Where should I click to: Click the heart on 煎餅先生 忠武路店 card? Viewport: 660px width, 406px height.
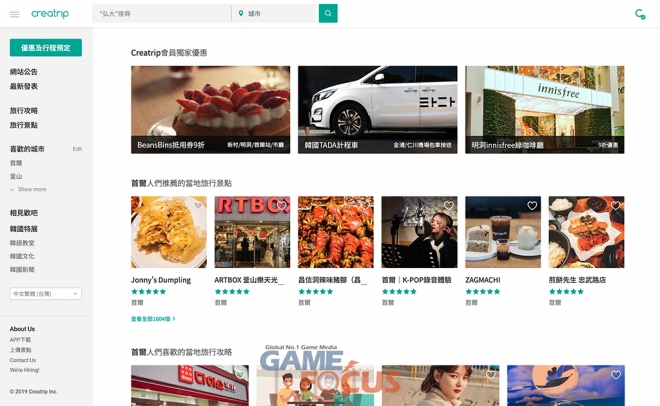(616, 206)
